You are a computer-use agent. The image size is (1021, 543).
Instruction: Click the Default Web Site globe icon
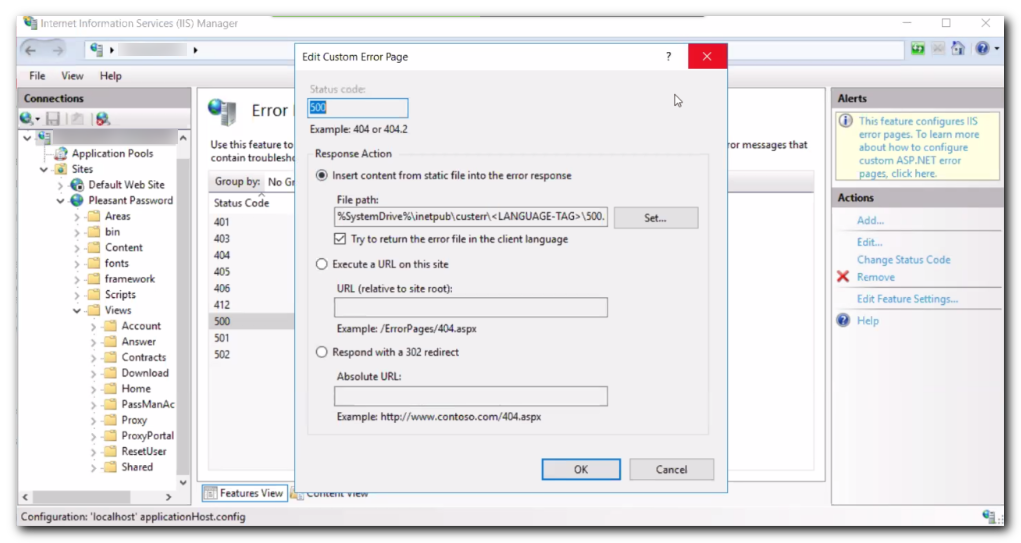(x=77, y=185)
